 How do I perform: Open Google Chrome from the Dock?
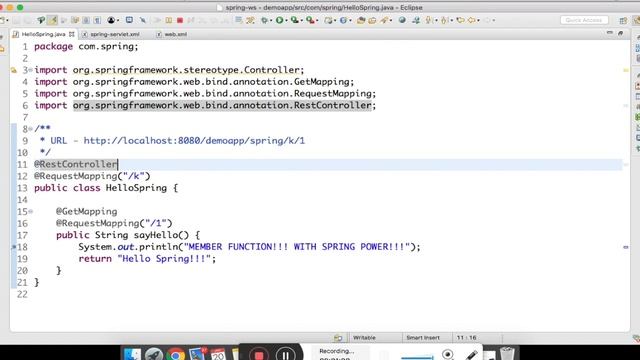(176, 354)
